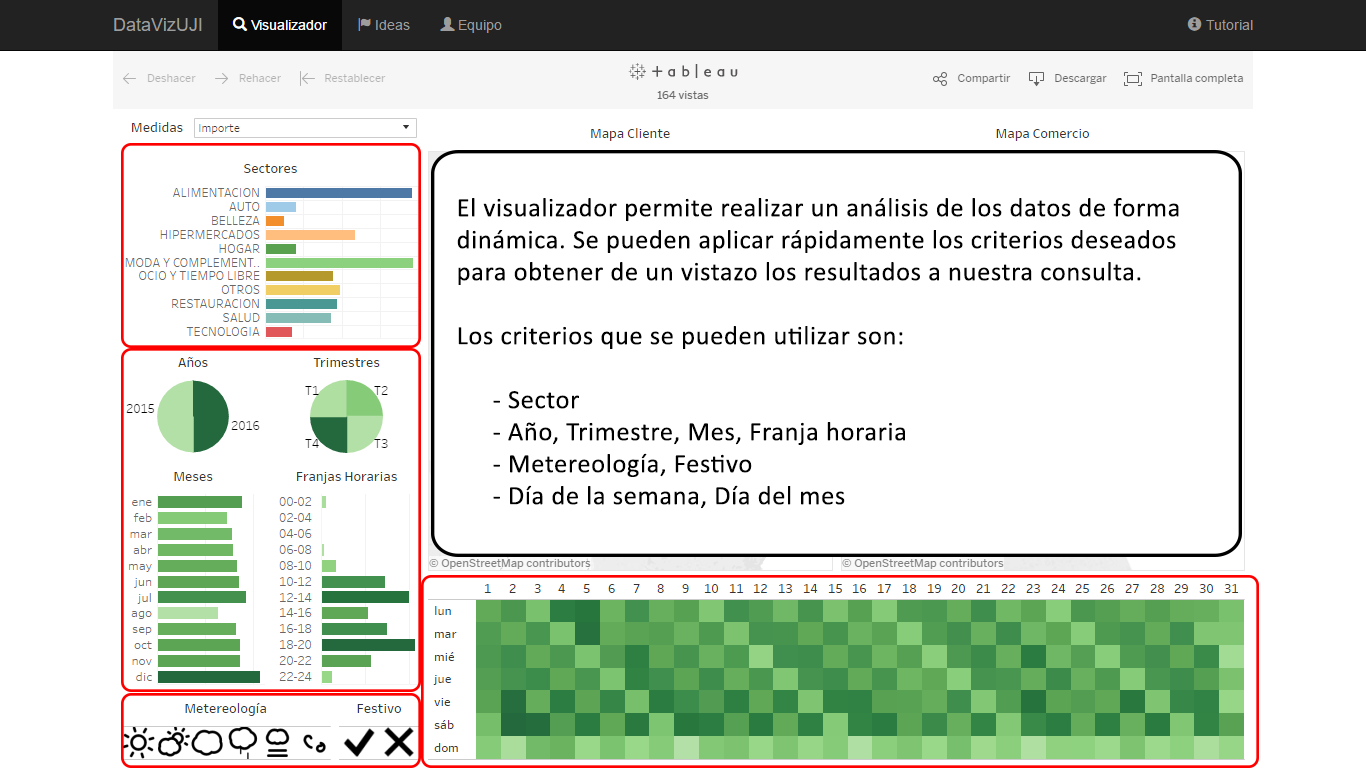Click the RESTAURACION sector label
This screenshot has height=768, width=1366.
click(215, 304)
